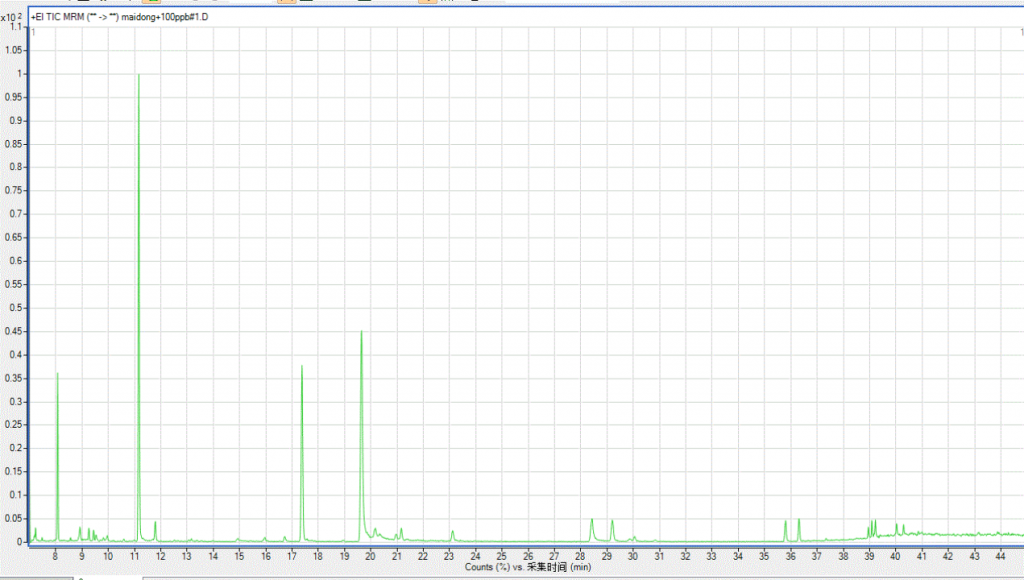Select the peak apex near 19.7 min
1024x580 pixels.
coord(361,332)
